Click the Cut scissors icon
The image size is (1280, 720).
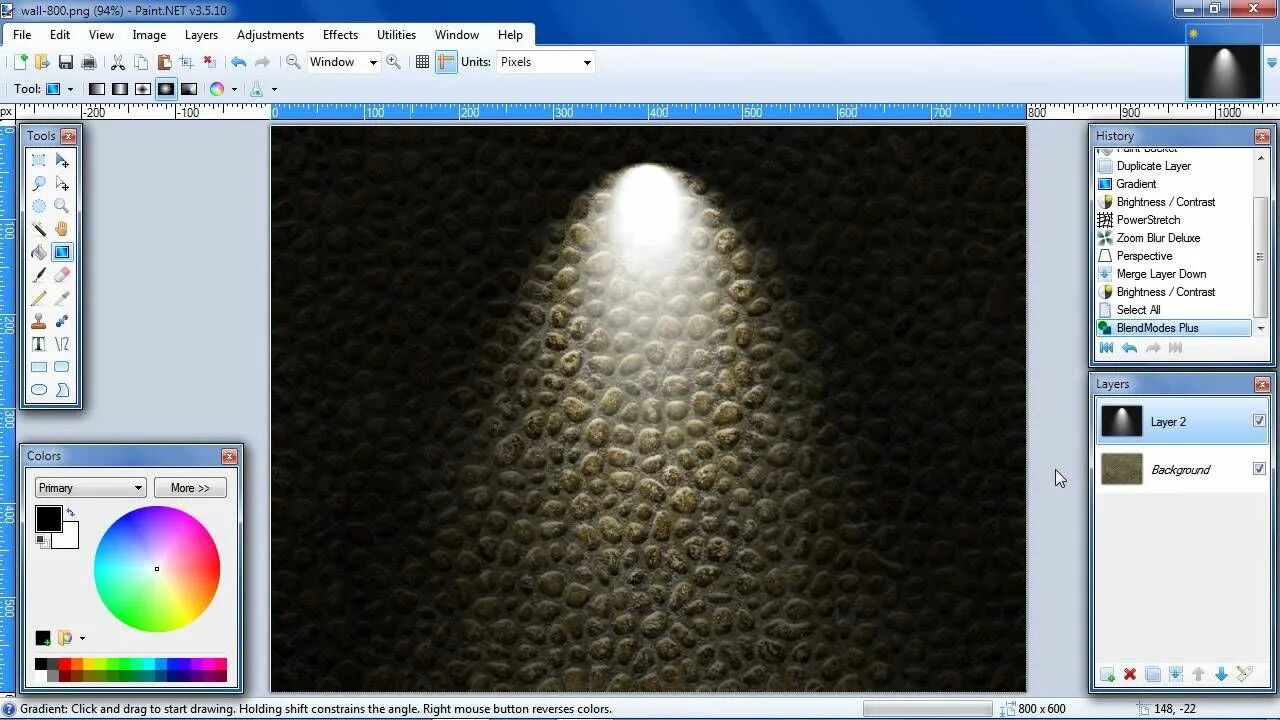click(x=118, y=62)
